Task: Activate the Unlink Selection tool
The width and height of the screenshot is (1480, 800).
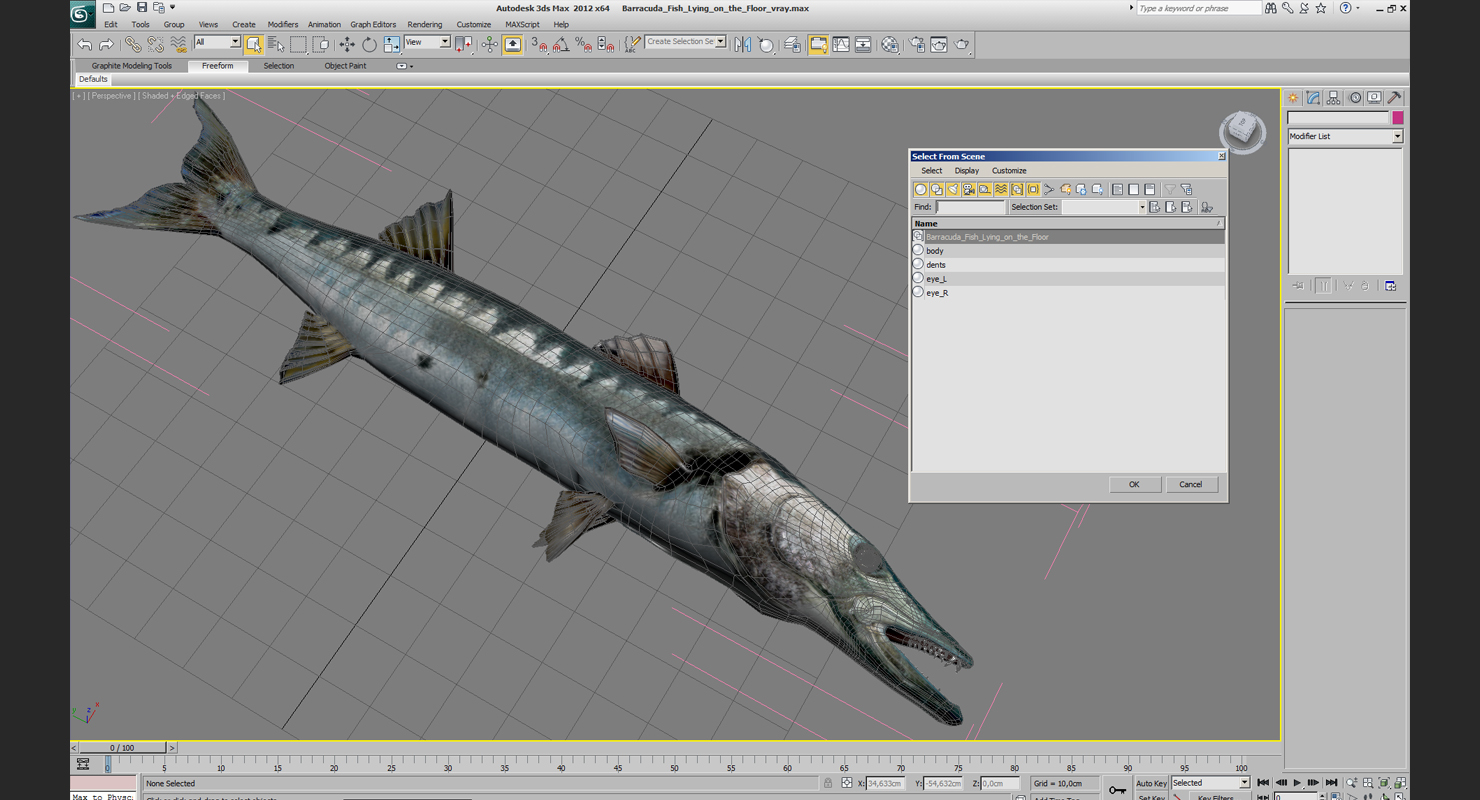Action: point(155,45)
